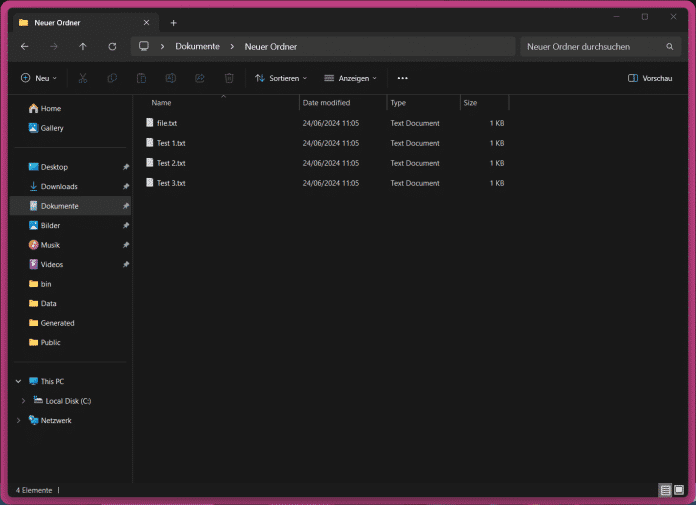696x505 pixels.
Task: Toggle the Vorschau preview pane
Action: point(649,78)
